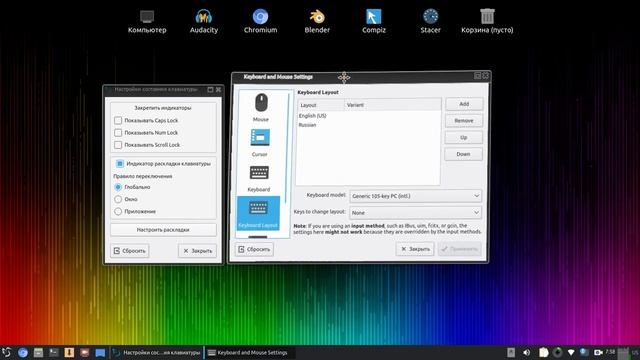Click the camera recorder tray icon
The image size is (640, 360).
click(598, 353)
